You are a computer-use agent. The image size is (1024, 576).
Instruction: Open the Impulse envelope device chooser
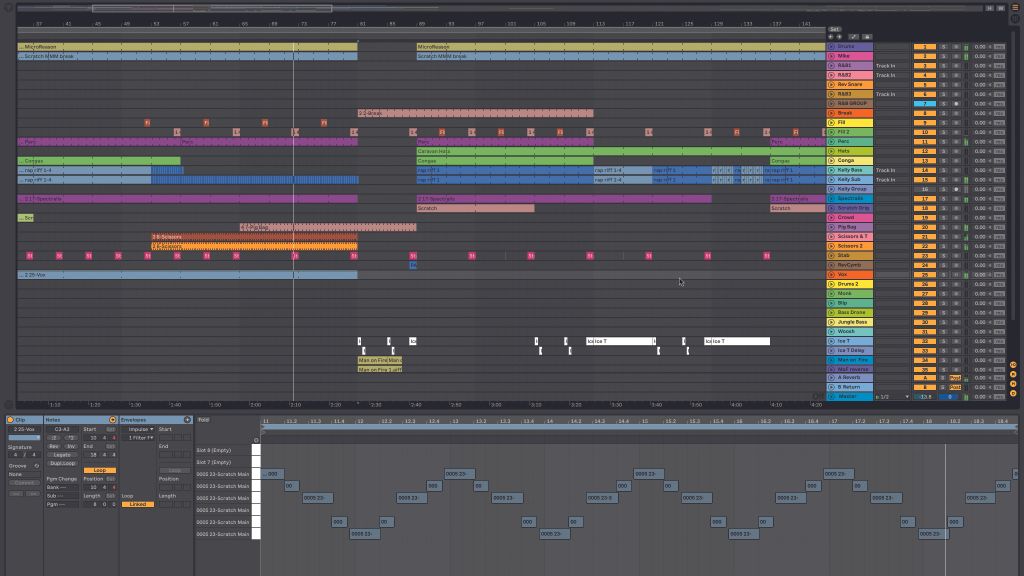click(x=140, y=429)
